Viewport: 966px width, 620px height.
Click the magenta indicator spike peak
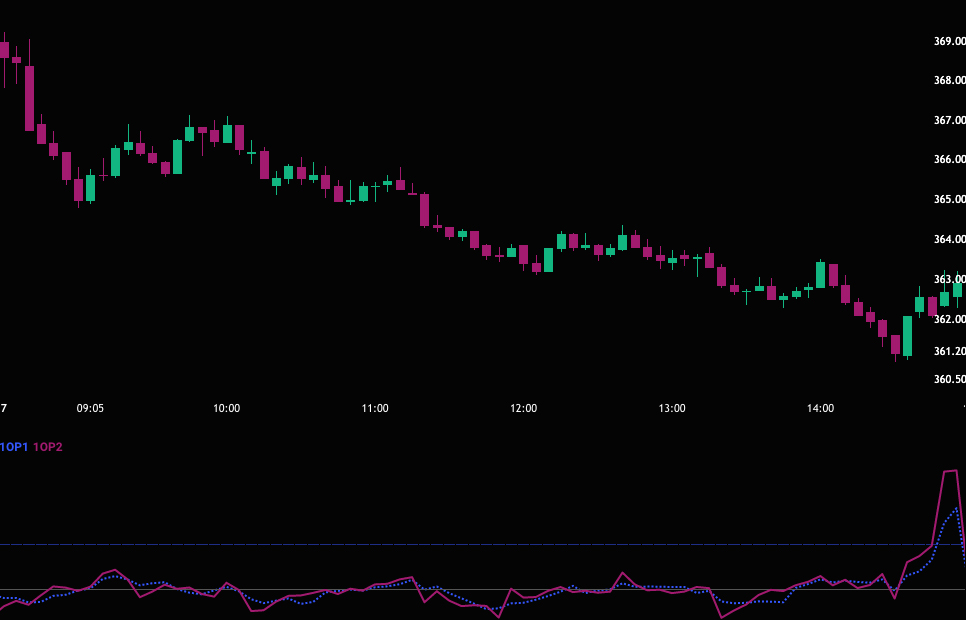950,471
